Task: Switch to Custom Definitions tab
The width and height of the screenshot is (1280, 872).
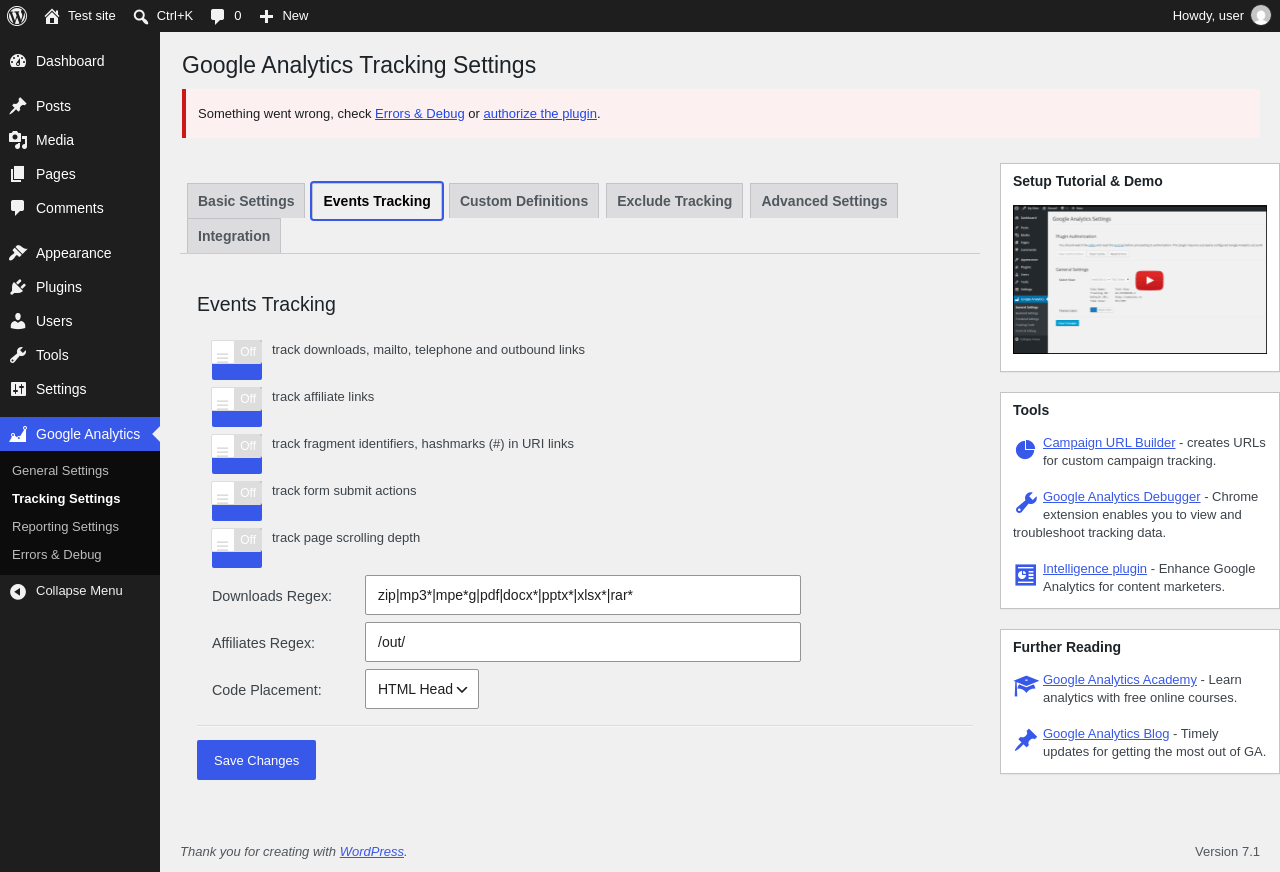Action: (x=524, y=201)
